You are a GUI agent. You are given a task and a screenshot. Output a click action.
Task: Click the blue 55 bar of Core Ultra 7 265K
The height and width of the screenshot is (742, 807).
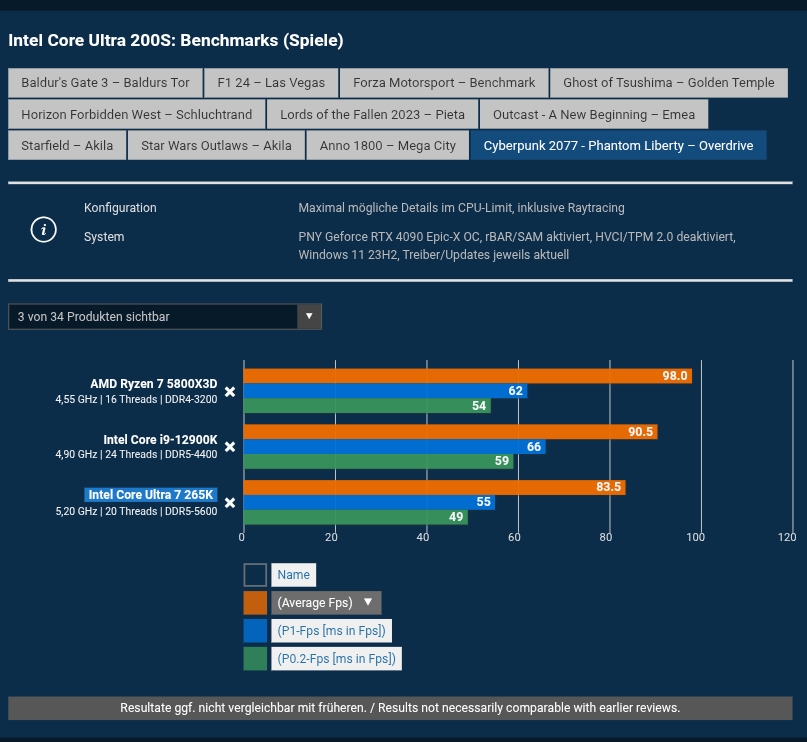click(369, 502)
